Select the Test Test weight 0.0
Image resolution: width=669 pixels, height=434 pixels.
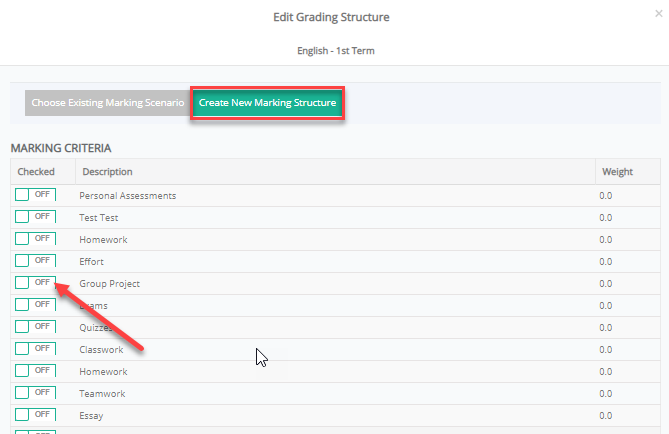(x=605, y=218)
